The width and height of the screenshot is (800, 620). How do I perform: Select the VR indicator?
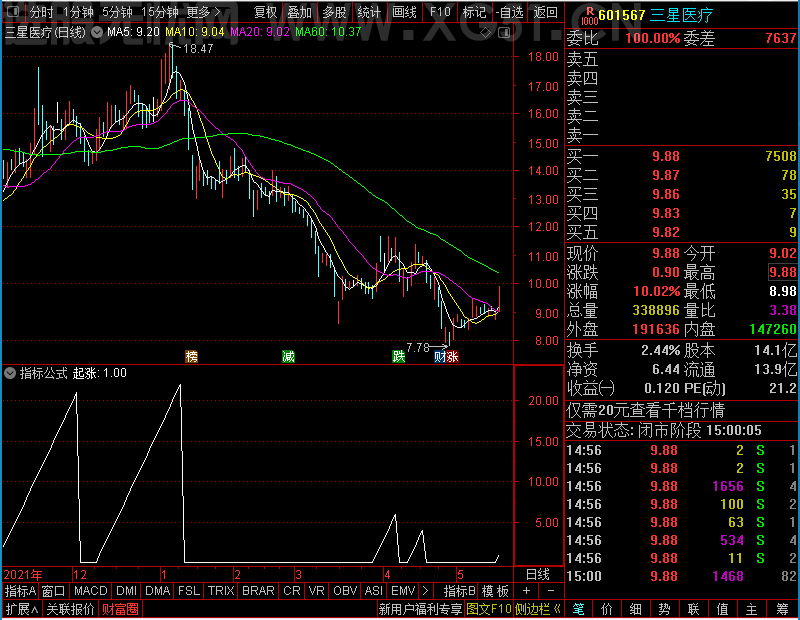(x=317, y=591)
